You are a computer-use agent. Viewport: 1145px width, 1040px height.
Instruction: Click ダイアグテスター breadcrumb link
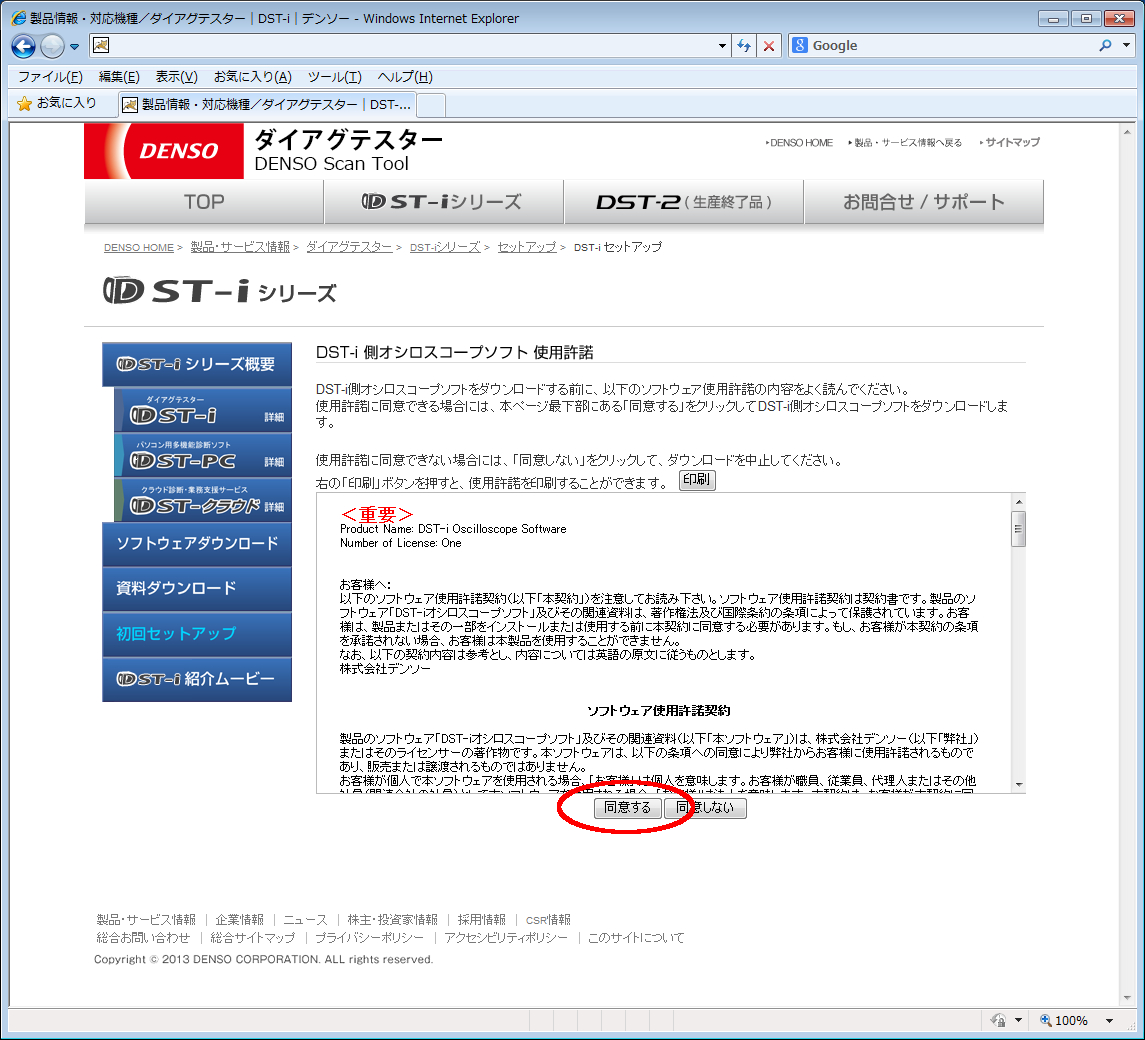click(349, 247)
